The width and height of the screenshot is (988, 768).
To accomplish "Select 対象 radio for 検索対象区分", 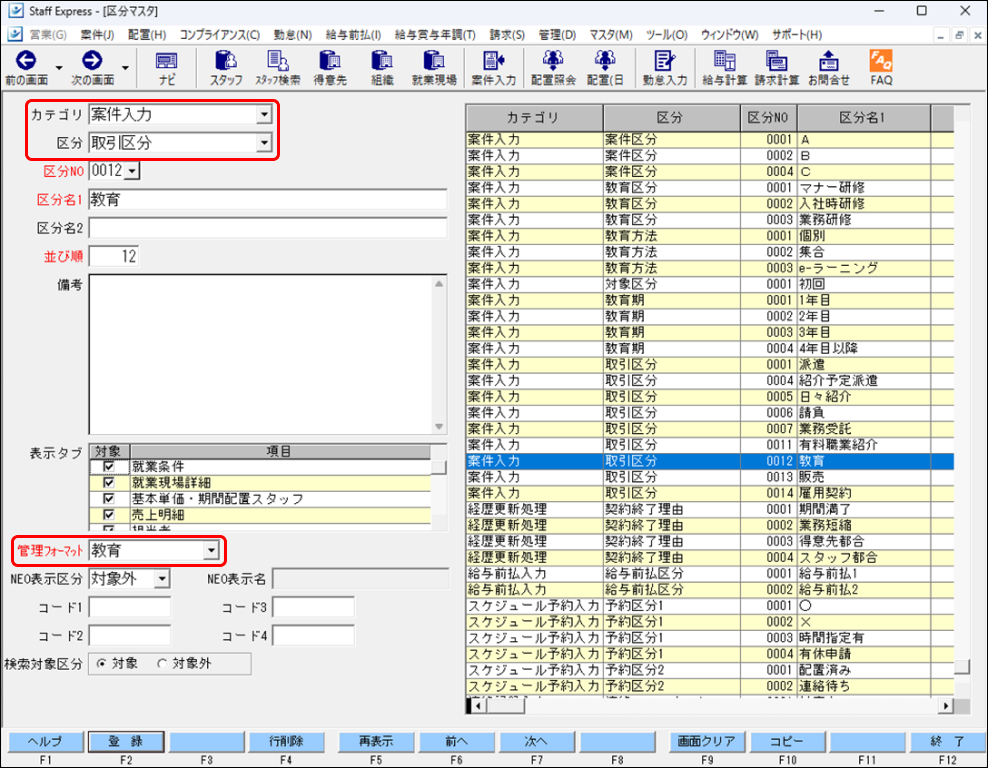I will tap(101, 663).
